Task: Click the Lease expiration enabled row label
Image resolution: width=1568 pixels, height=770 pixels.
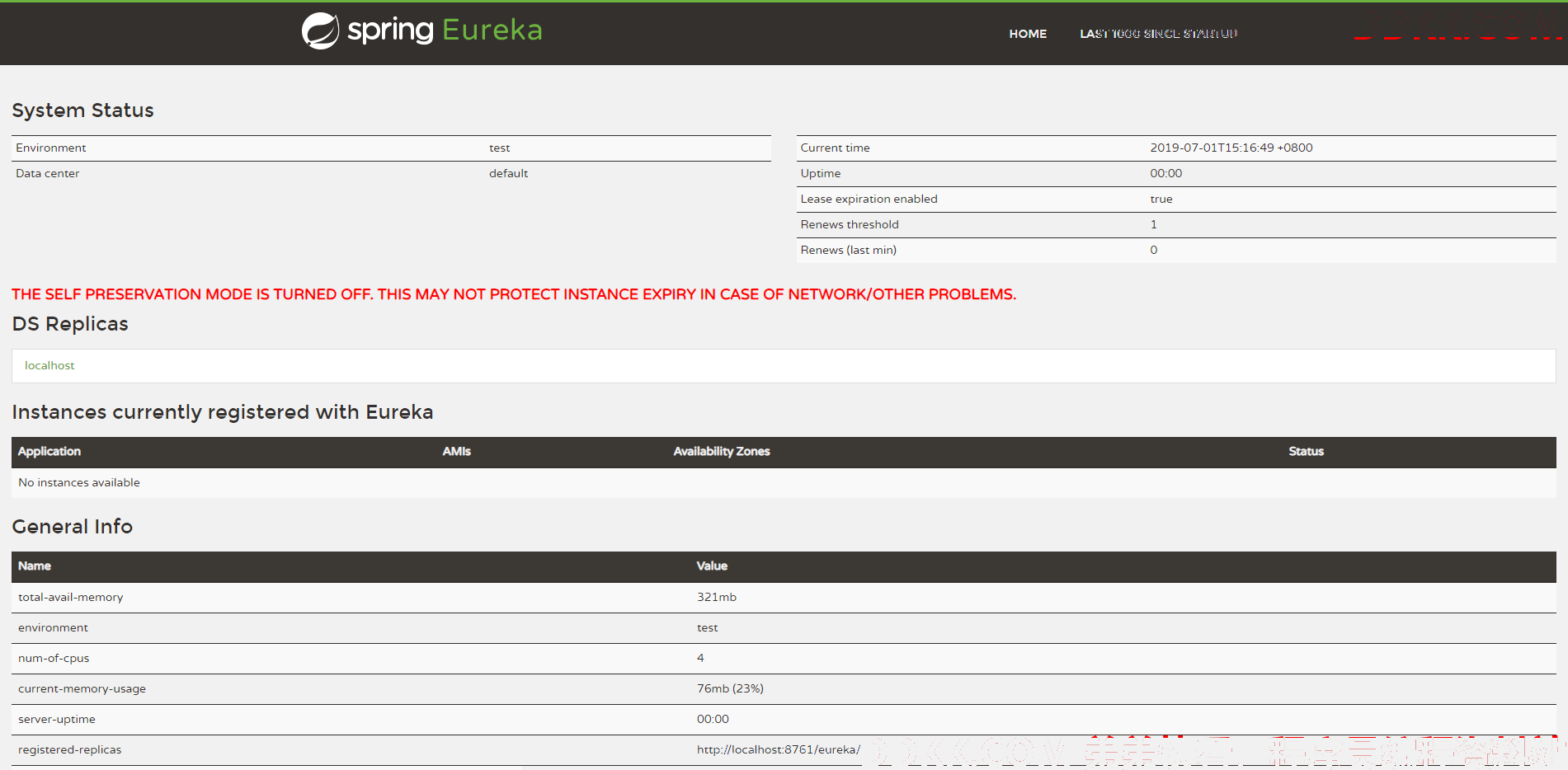Action: click(869, 199)
